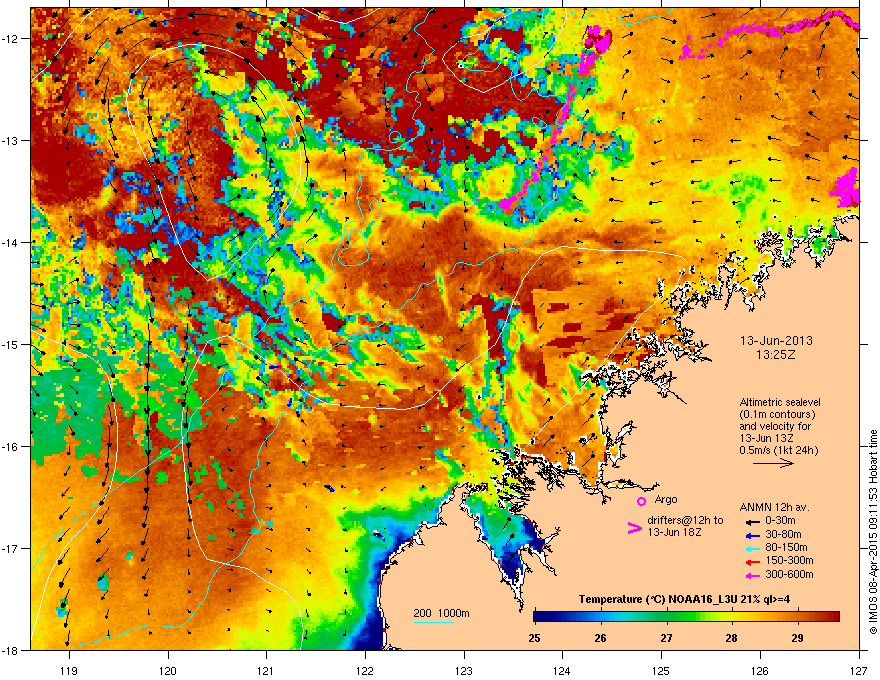This screenshot has height=680, width=880.
Task: Click the latitude axis label '-18'
Action: [x=11, y=650]
